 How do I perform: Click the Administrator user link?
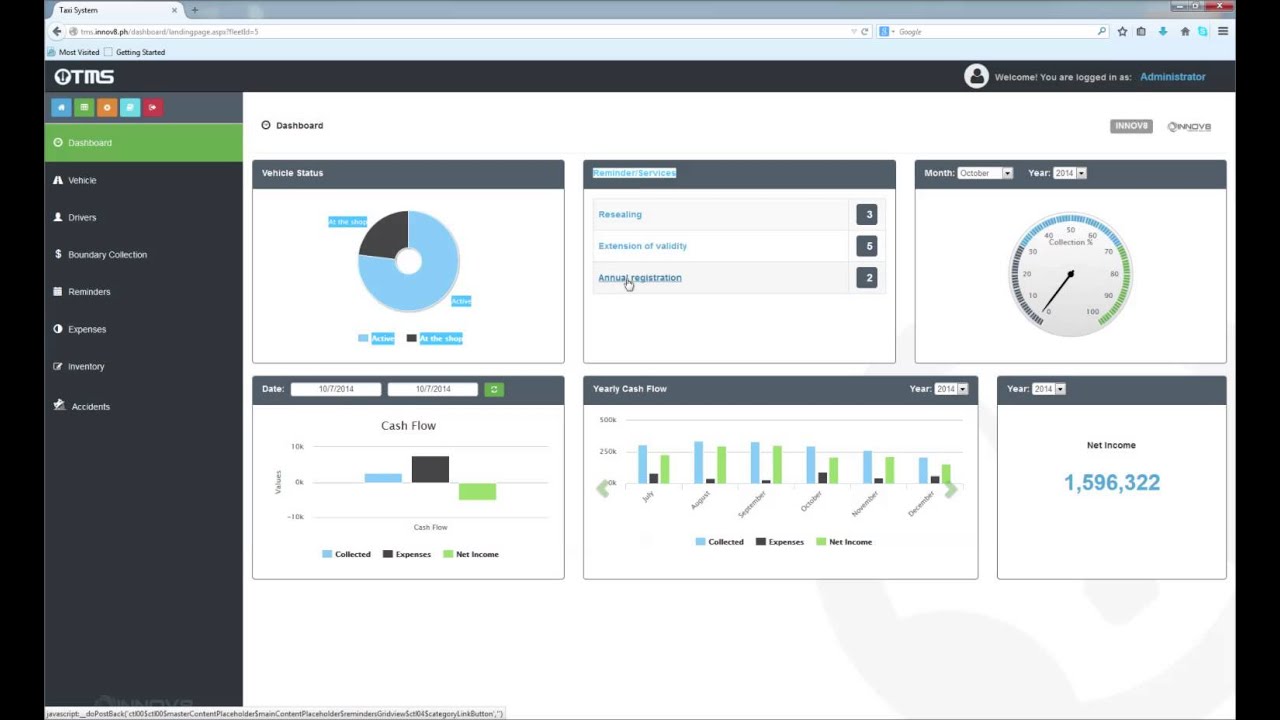tap(1172, 77)
